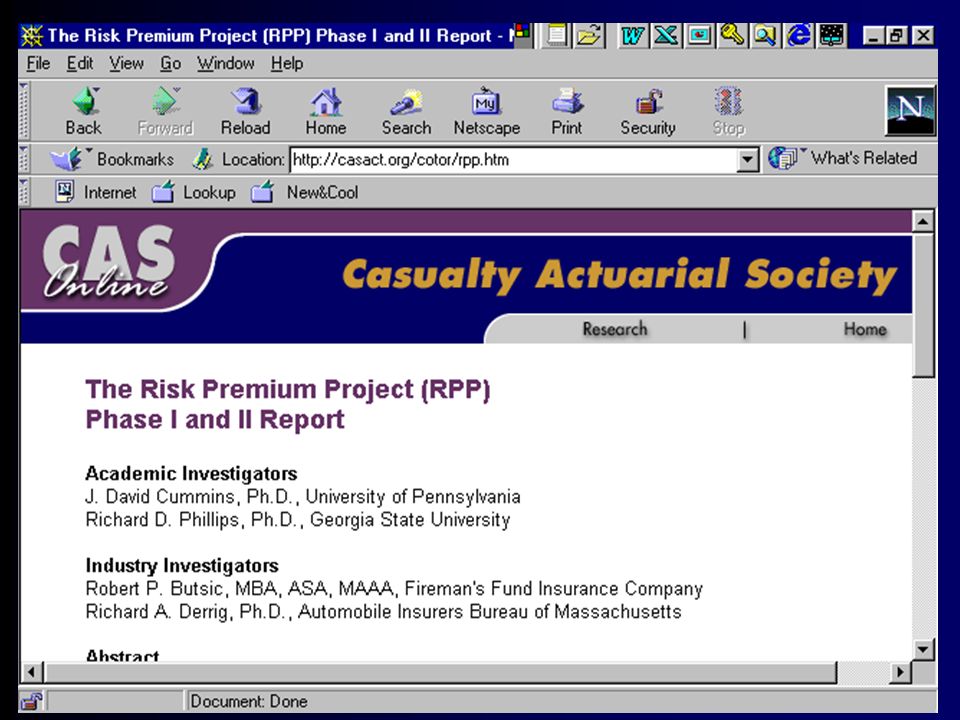The image size is (960, 720).
Task: Click the Netscape window title bar icon
Action: [x=32, y=36]
